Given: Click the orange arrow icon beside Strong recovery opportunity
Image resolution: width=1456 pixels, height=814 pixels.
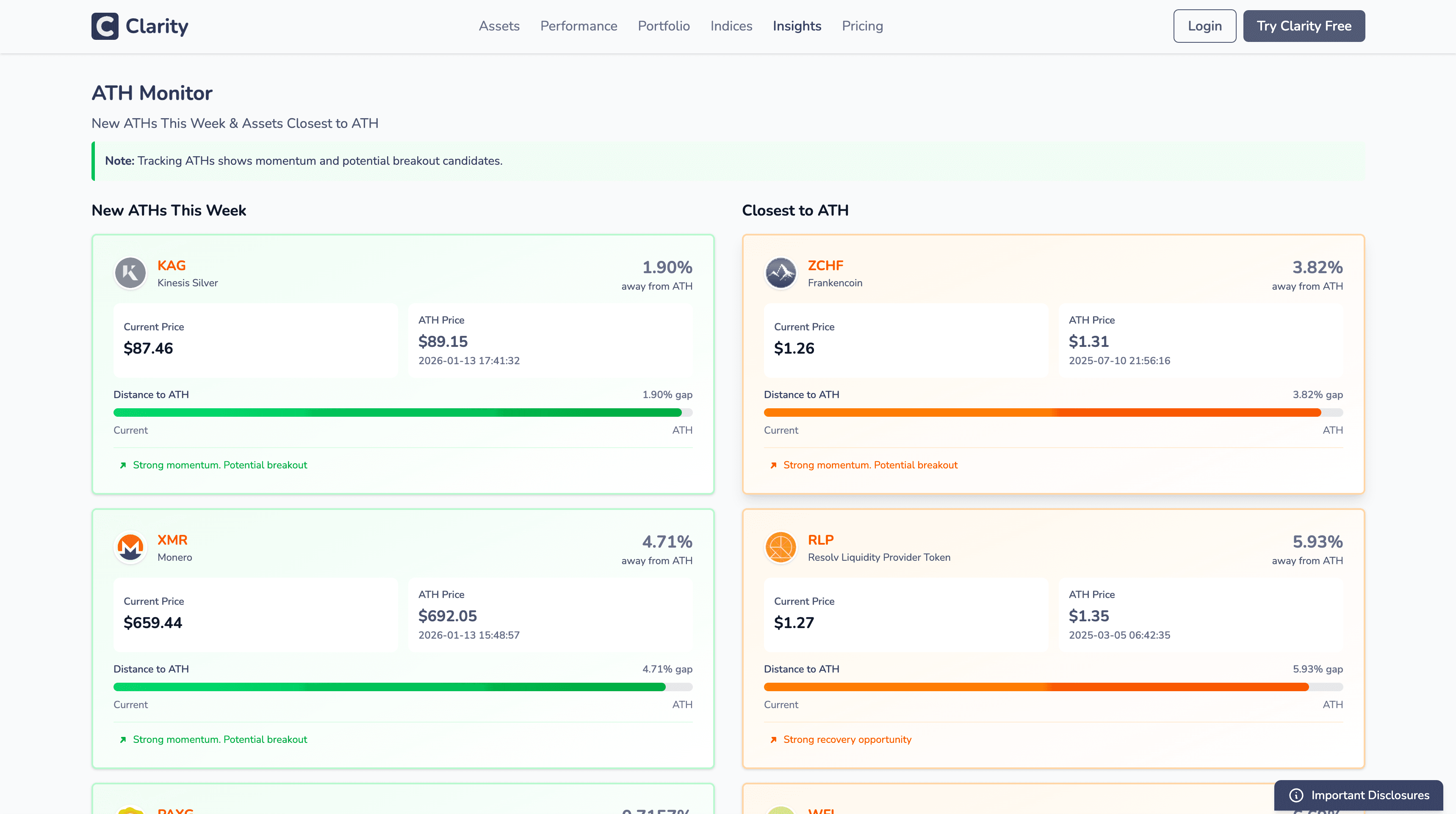Looking at the screenshot, I should (x=773, y=739).
